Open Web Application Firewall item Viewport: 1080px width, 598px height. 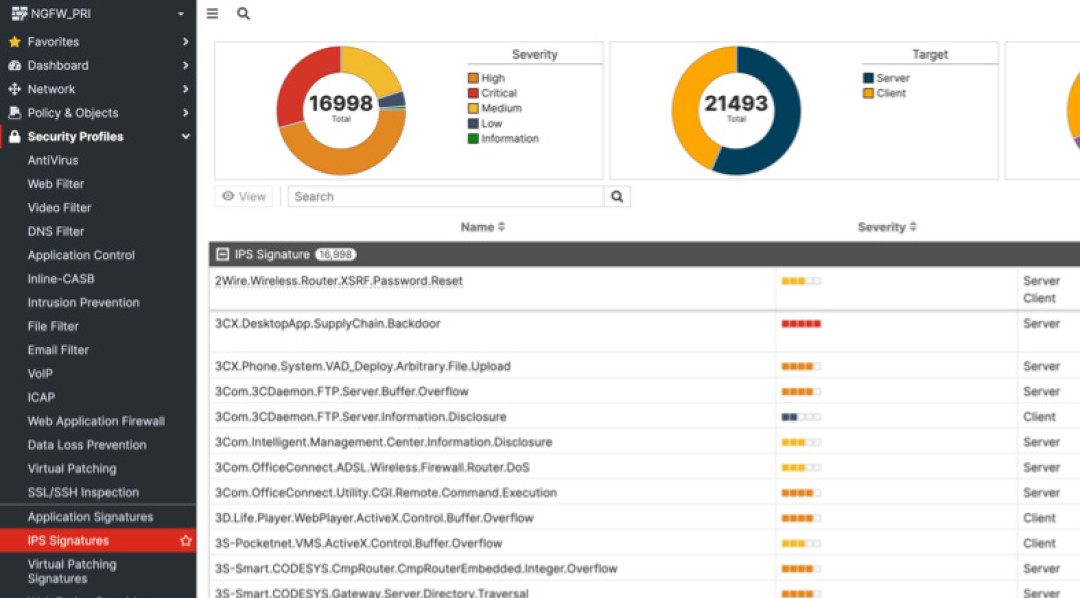click(98, 422)
